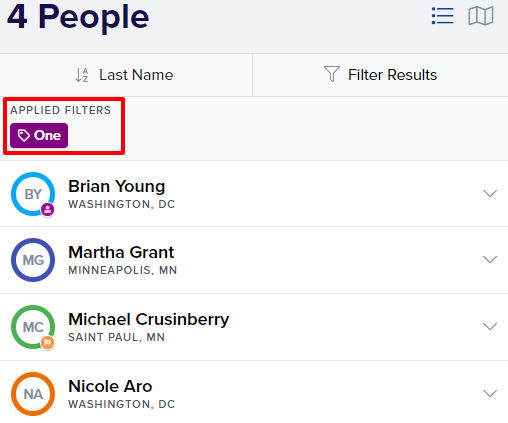
Task: Expand Brian Young's details chevron
Action: coord(490,193)
